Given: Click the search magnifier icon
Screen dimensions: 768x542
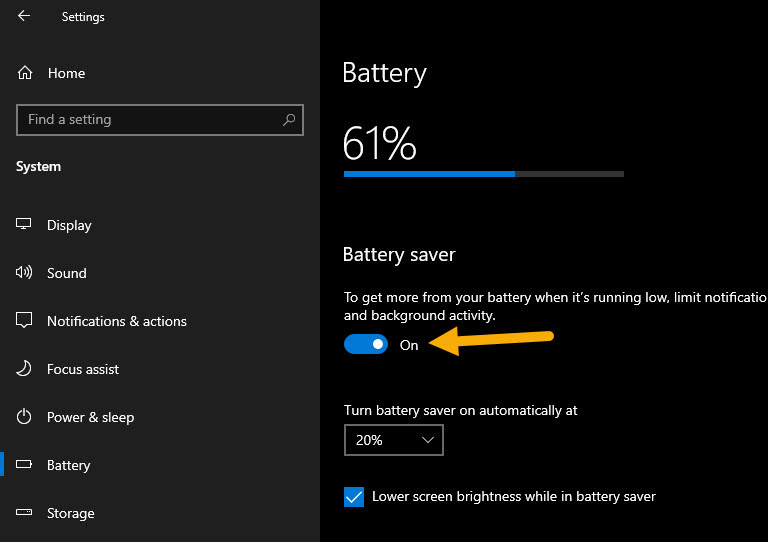Looking at the screenshot, I should [x=289, y=120].
